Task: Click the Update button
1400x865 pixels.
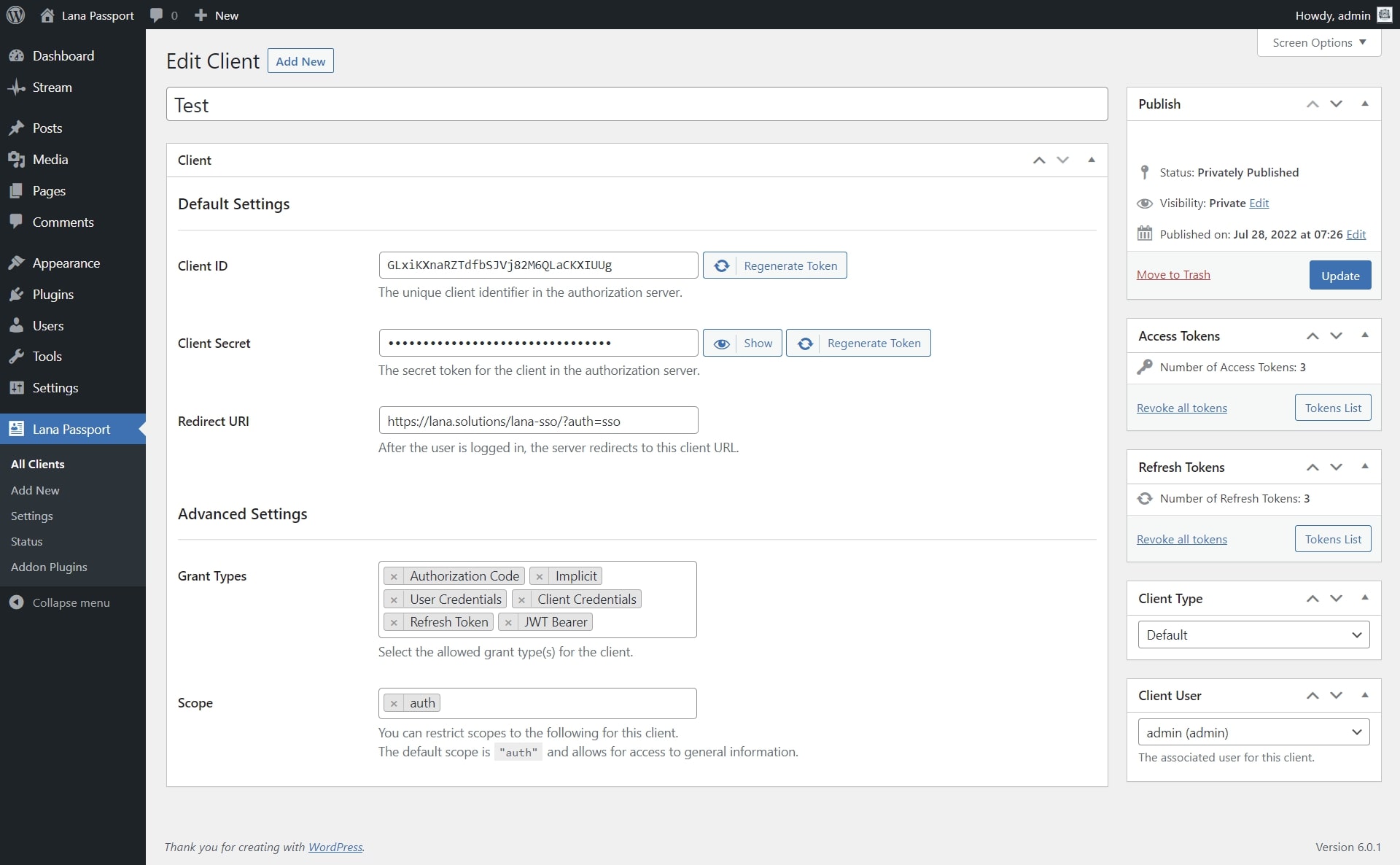Action: click(x=1339, y=275)
